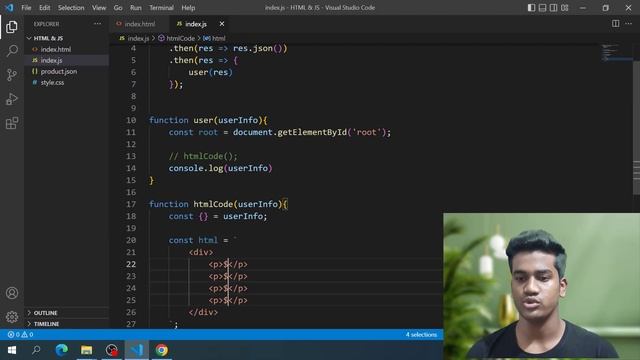This screenshot has height=360, width=640.
Task: Open the Run menu
Action: (136, 8)
